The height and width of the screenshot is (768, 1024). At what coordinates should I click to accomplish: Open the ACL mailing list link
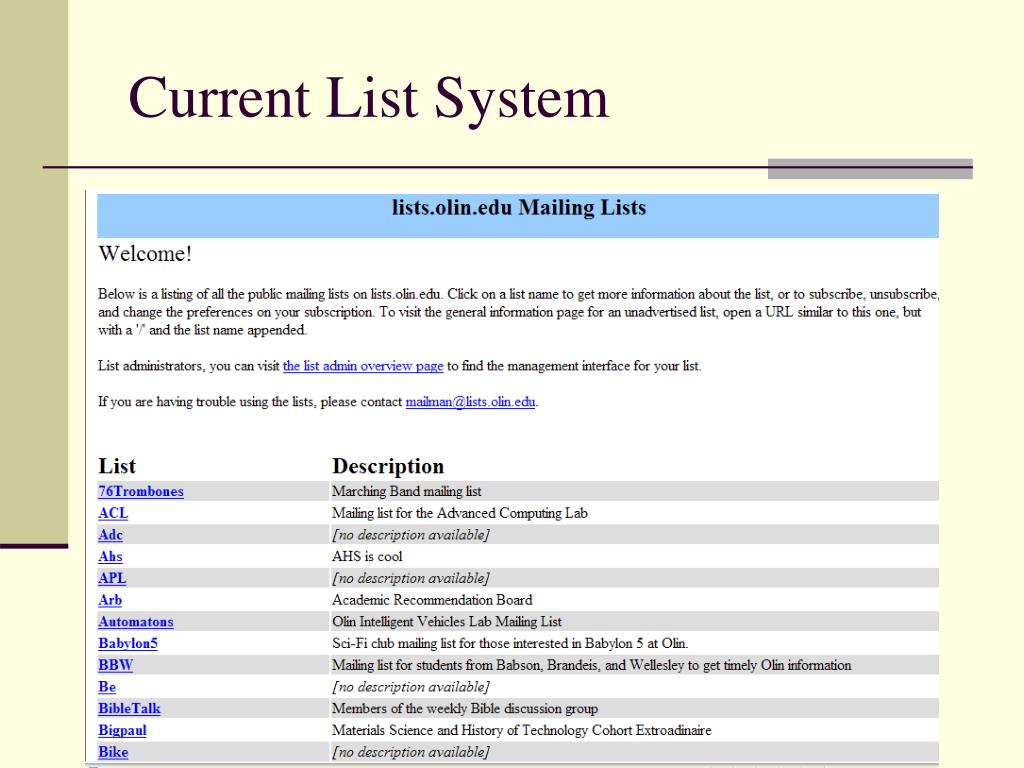coord(113,513)
